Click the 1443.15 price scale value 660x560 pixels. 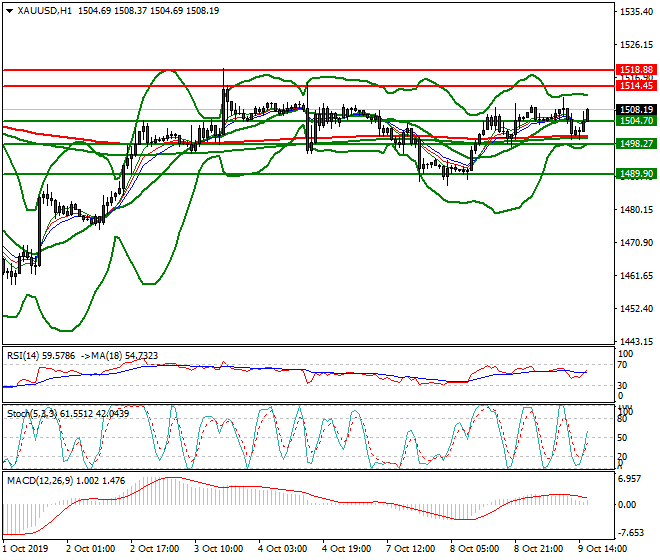[636, 341]
